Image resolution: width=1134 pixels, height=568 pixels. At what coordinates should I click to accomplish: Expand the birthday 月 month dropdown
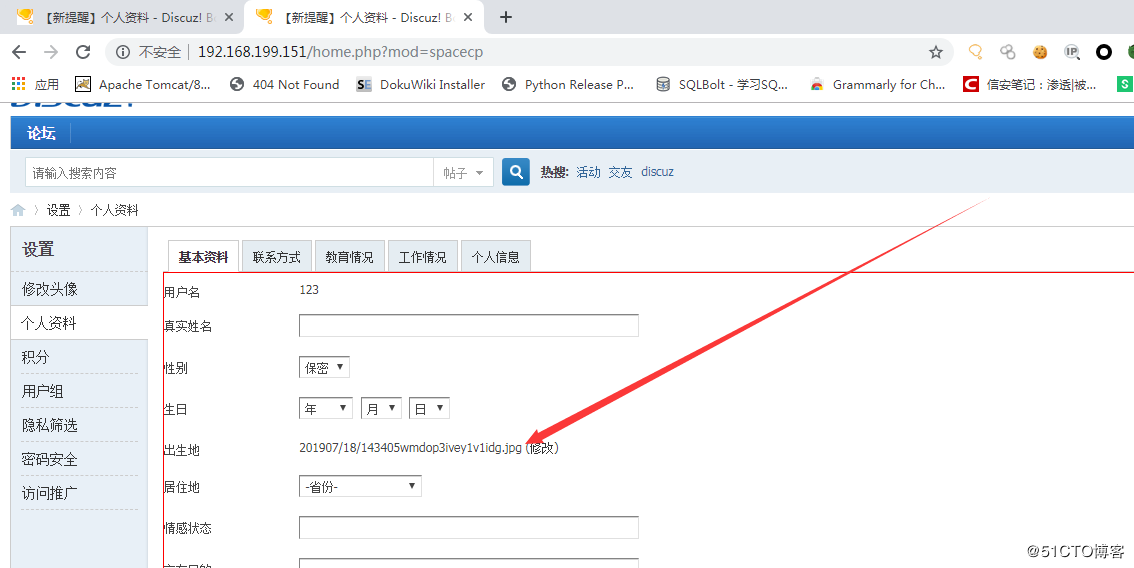click(380, 409)
